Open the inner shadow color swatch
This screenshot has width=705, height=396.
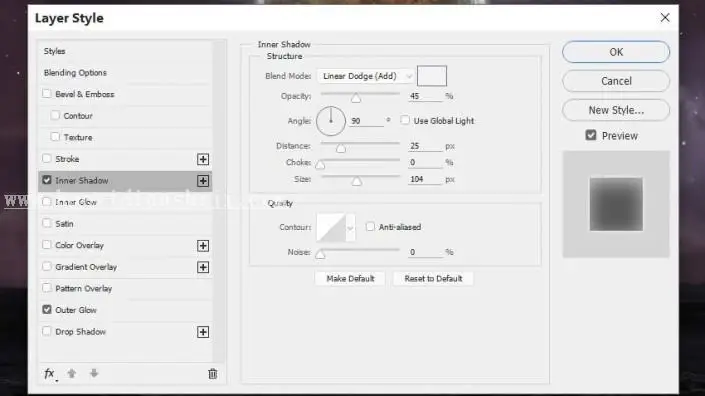tap(432, 76)
